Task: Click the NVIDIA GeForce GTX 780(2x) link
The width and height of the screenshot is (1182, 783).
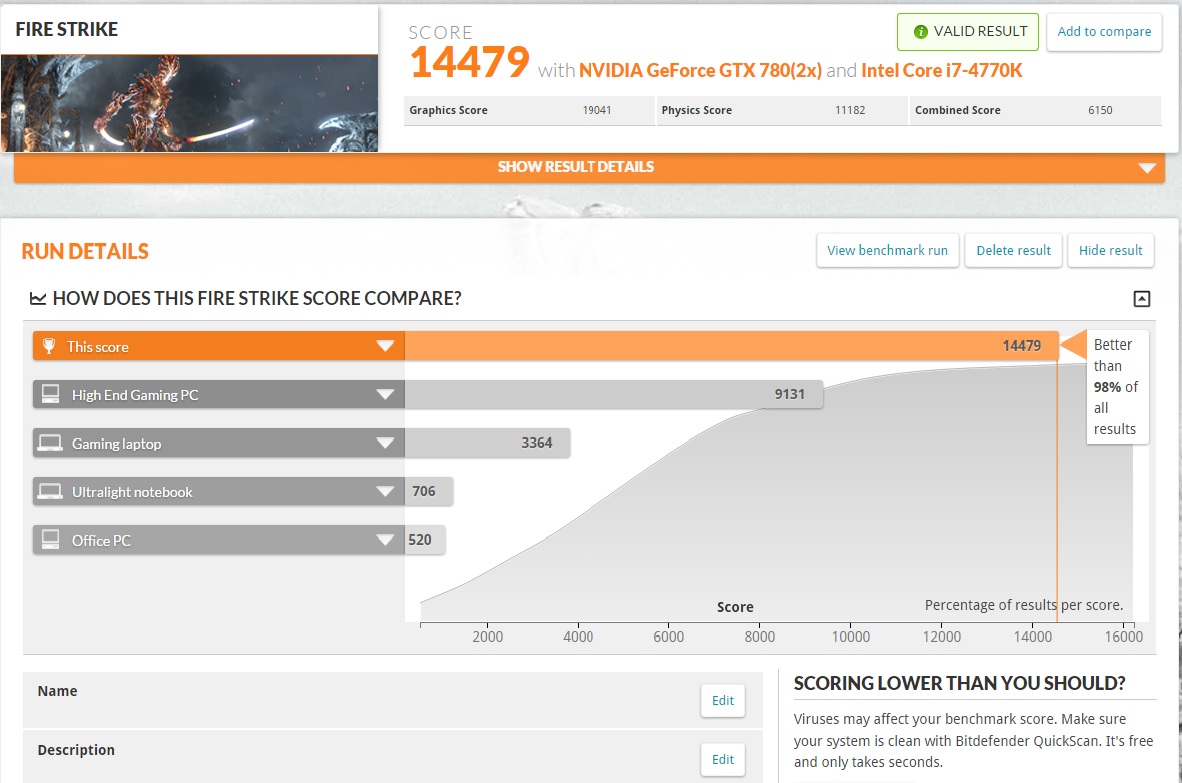Action: [x=700, y=71]
